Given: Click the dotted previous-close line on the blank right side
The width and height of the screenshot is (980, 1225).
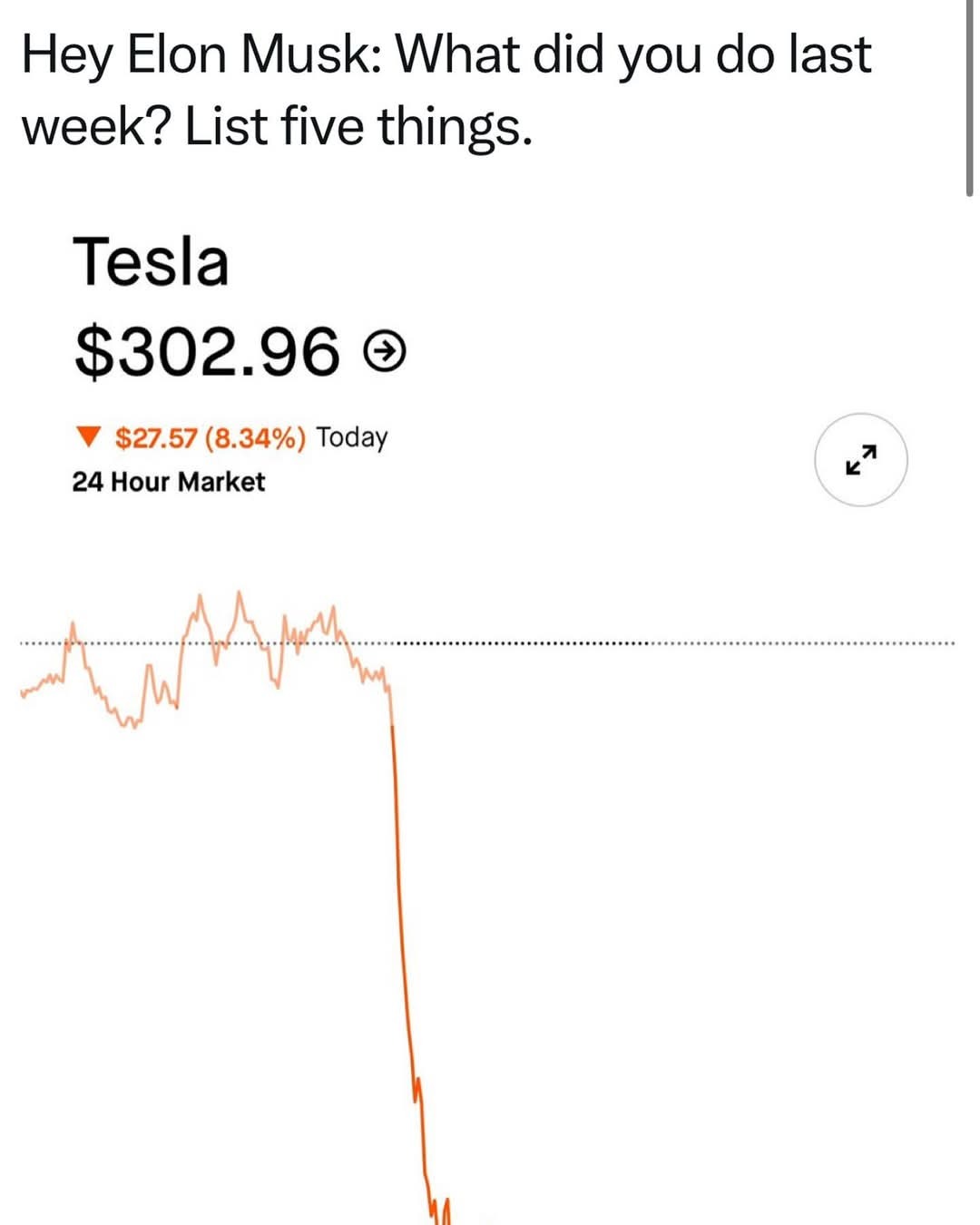Looking at the screenshot, I should (671, 644).
